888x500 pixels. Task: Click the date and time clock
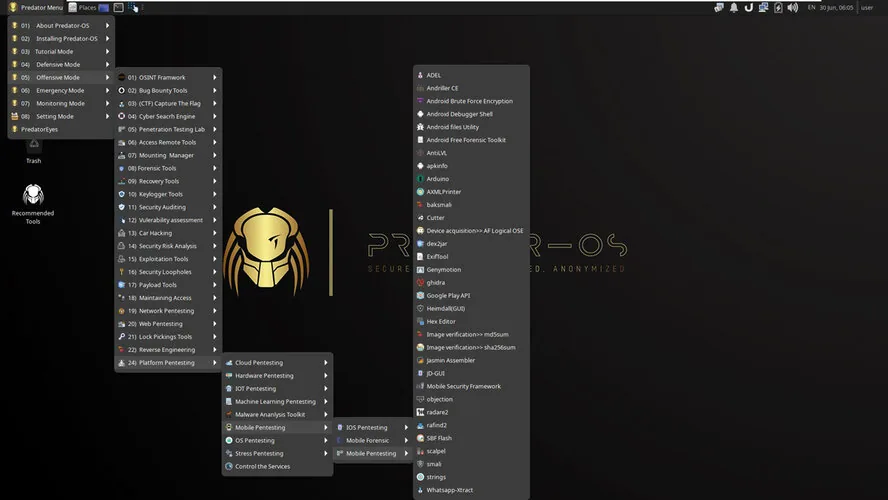(x=836, y=7)
